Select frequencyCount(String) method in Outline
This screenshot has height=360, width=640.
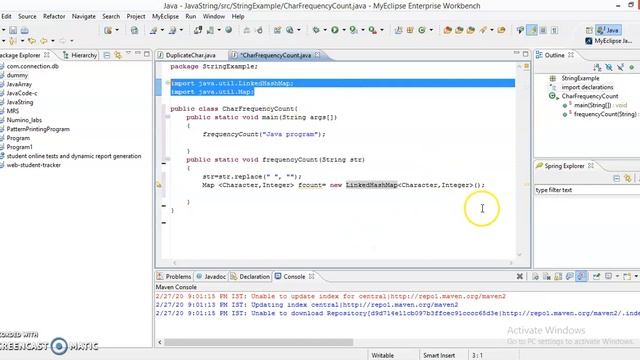click(x=605, y=114)
